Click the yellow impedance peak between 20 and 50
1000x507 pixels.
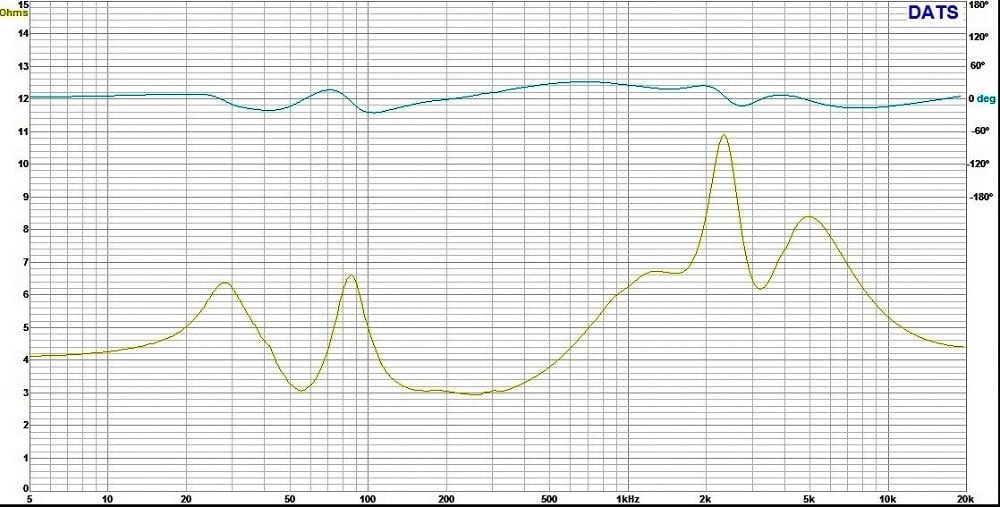point(225,283)
